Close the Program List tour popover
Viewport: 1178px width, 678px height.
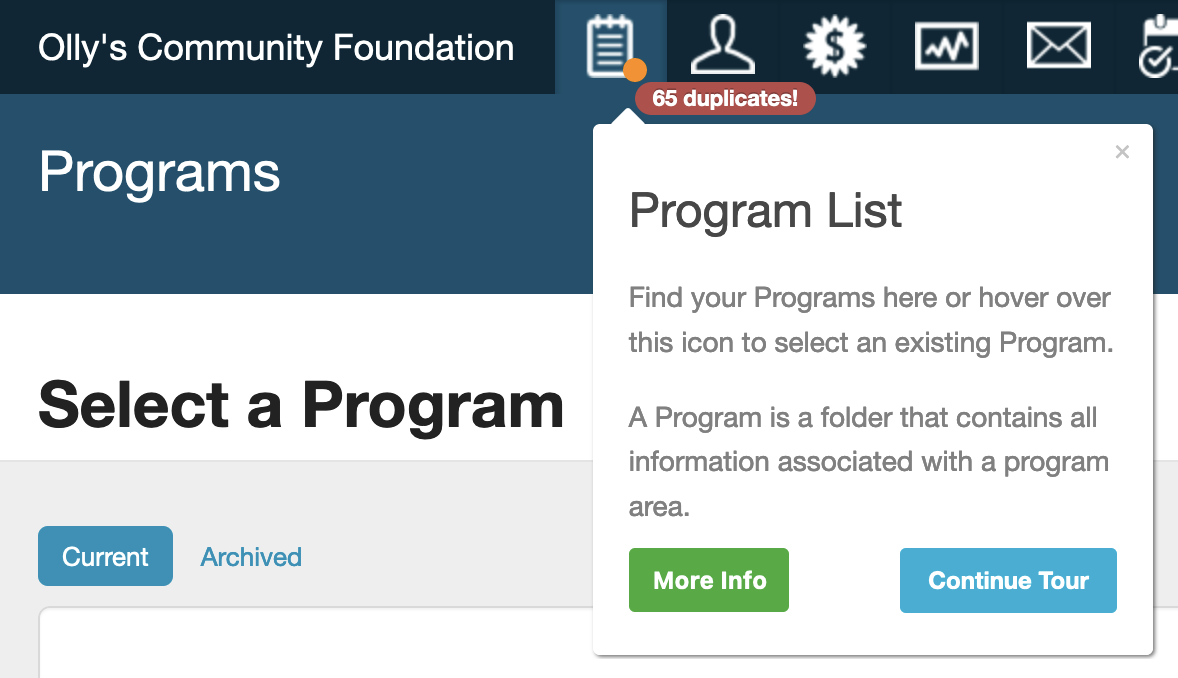click(1122, 152)
